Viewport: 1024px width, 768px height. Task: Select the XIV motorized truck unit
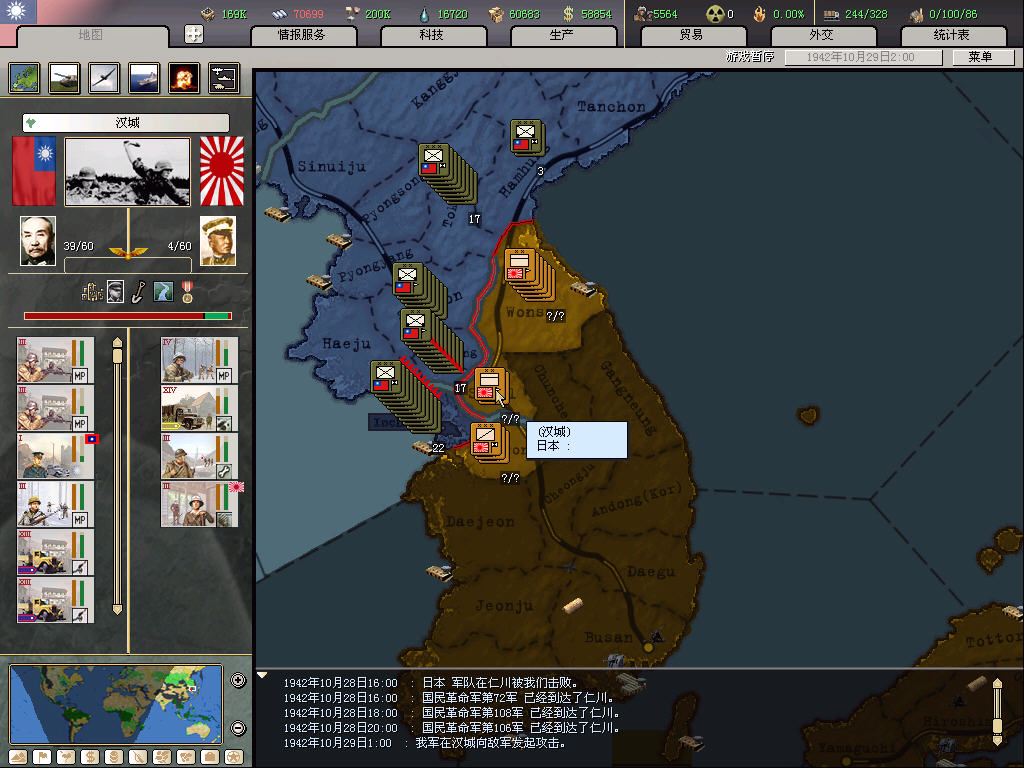[x=199, y=408]
